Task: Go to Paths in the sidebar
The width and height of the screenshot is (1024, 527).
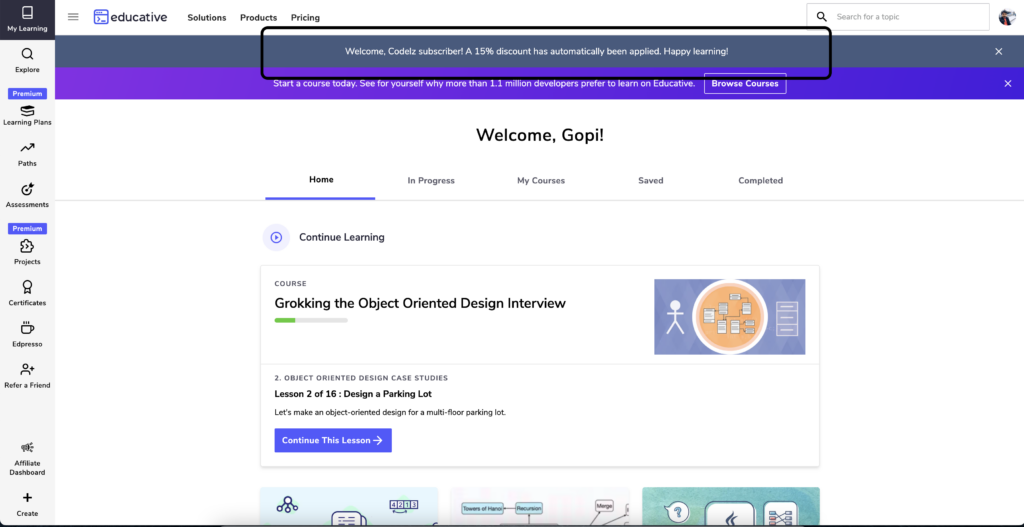Action: tap(27, 155)
